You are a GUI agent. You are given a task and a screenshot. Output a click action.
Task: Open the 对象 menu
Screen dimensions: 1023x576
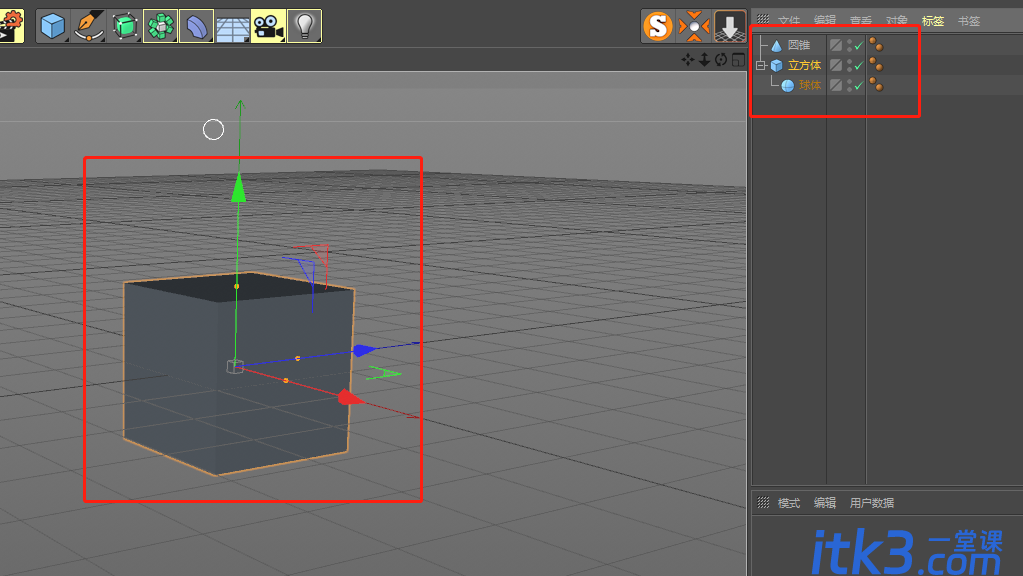(897, 21)
